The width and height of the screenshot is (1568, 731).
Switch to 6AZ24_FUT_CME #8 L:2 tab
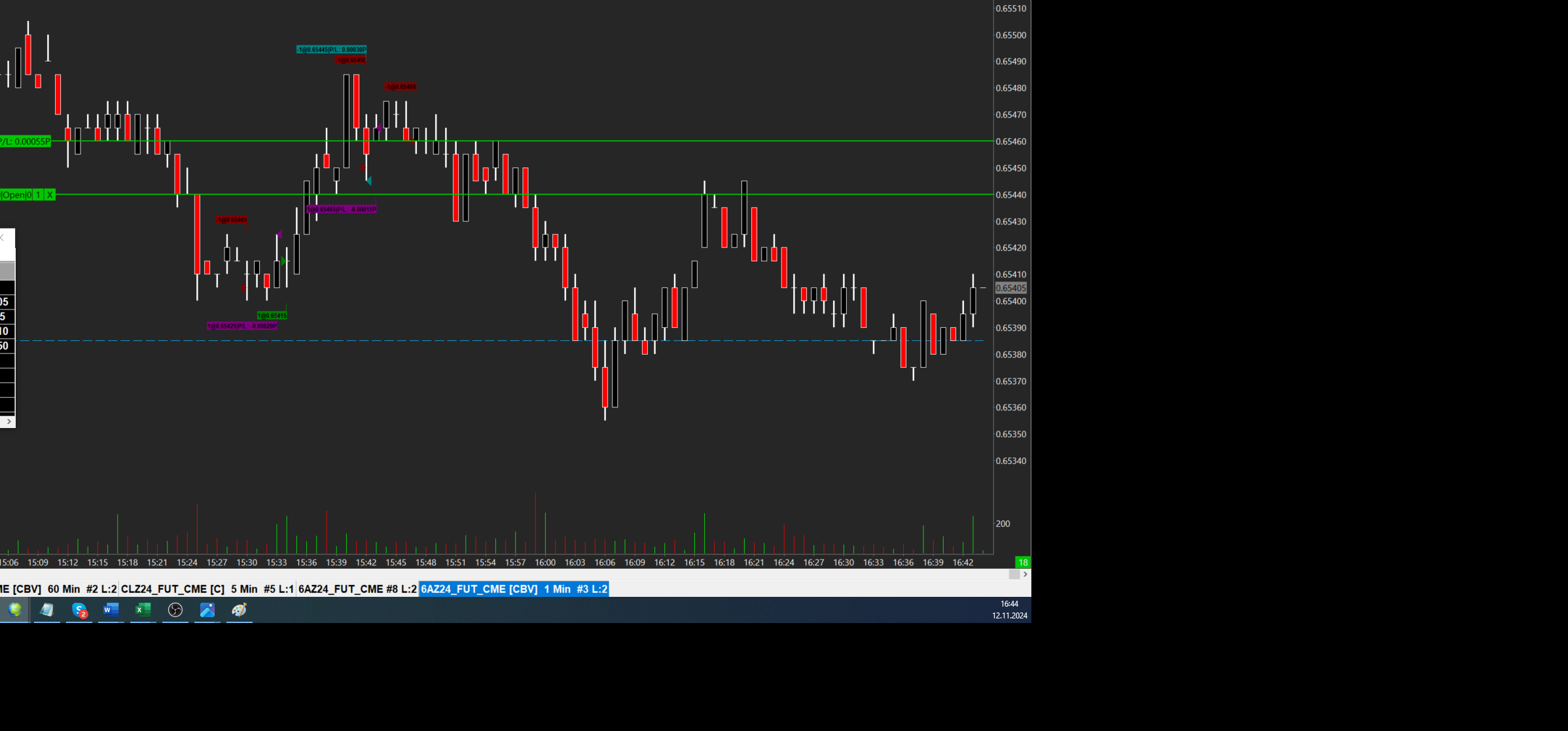pyautogui.click(x=357, y=589)
